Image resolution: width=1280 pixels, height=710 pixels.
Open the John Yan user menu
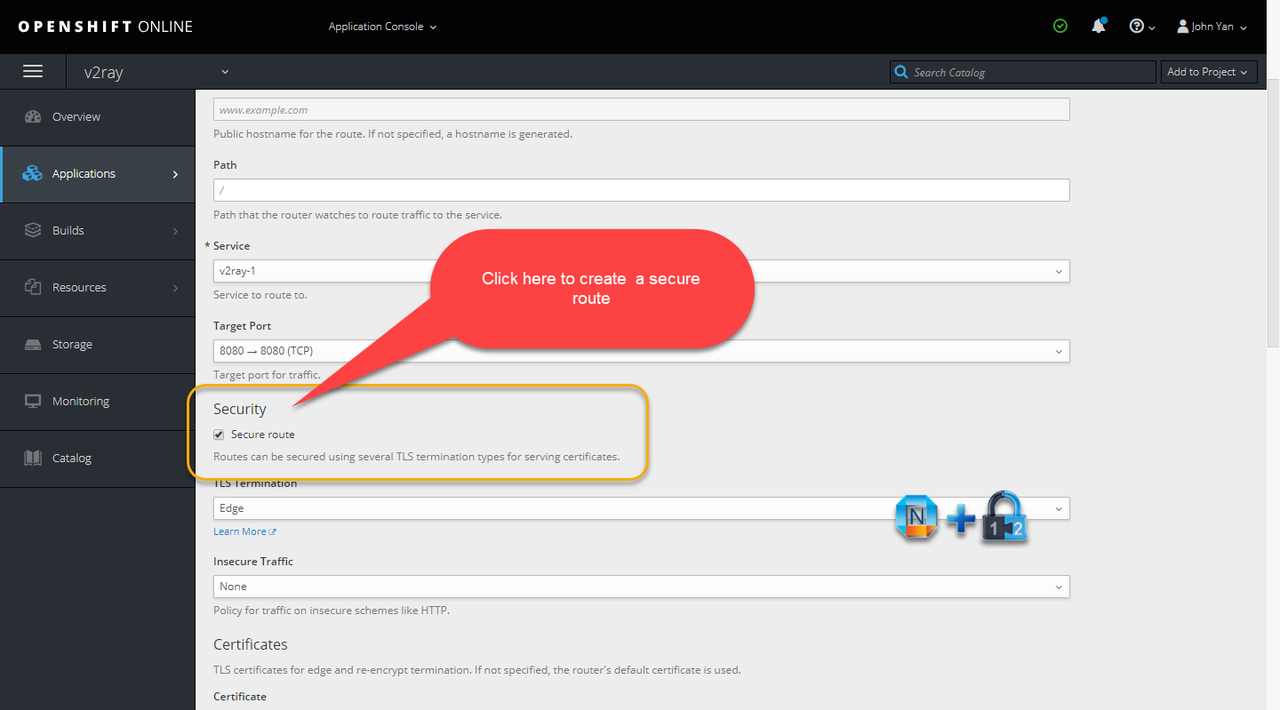[1212, 27]
